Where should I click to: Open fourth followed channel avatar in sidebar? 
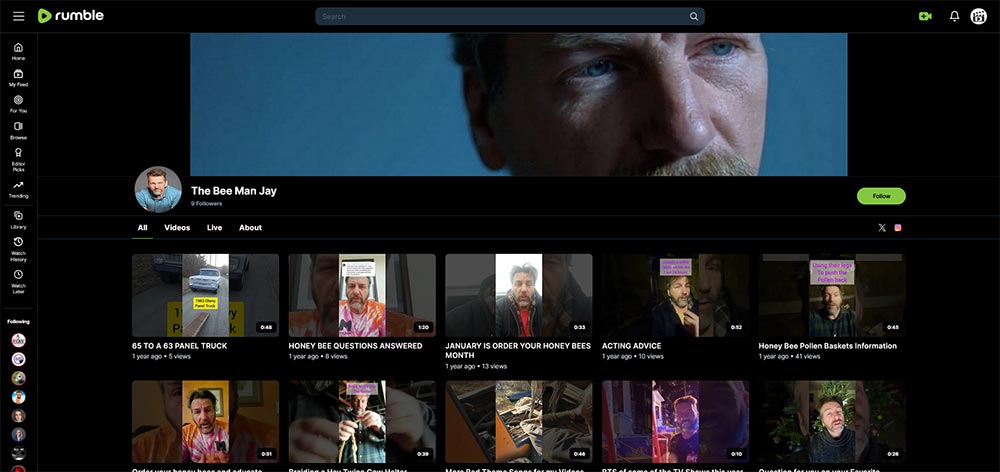pyautogui.click(x=18, y=397)
